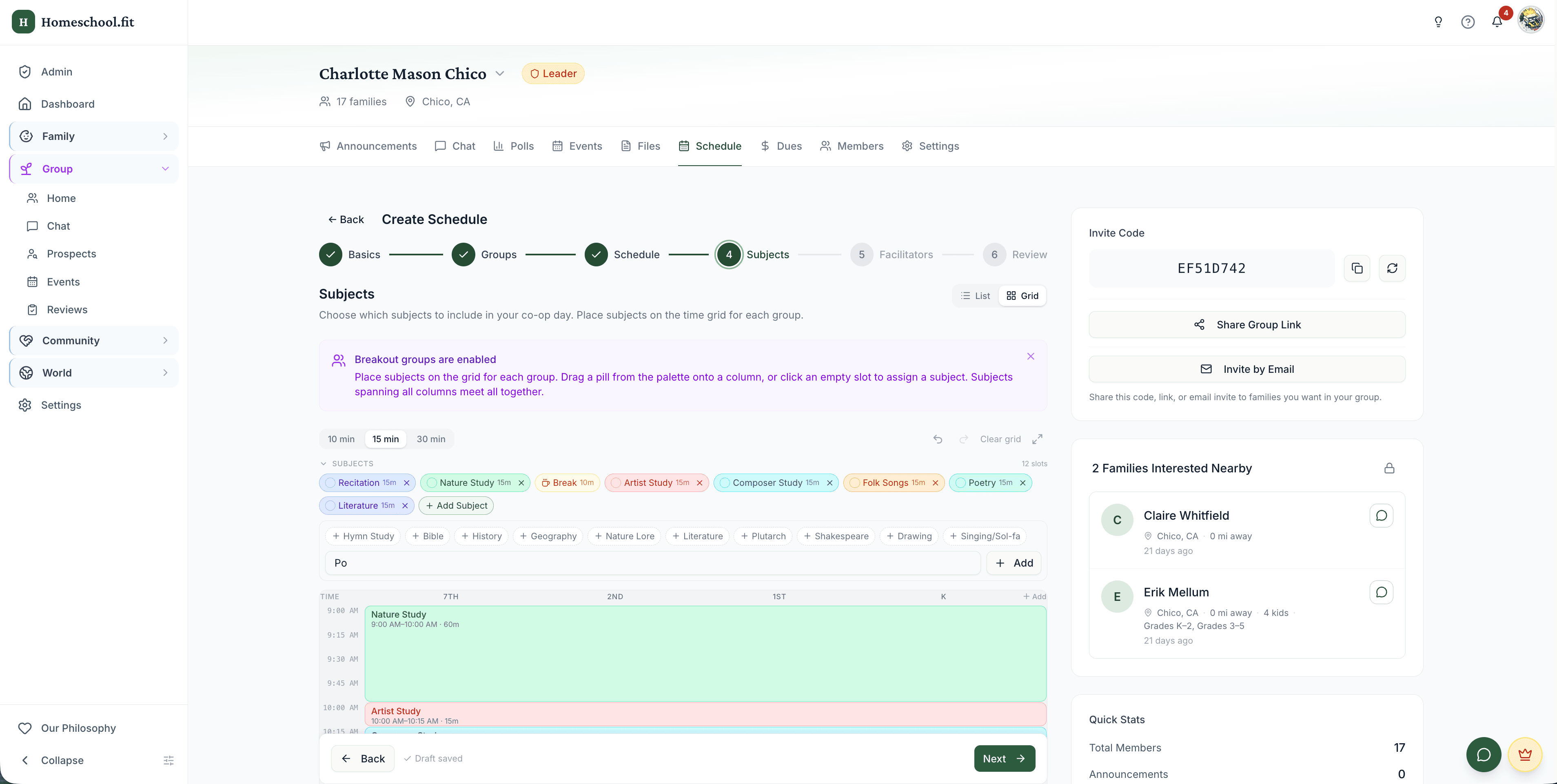Dismiss the breakout groups notice
The image size is (1557, 784).
1031,357
